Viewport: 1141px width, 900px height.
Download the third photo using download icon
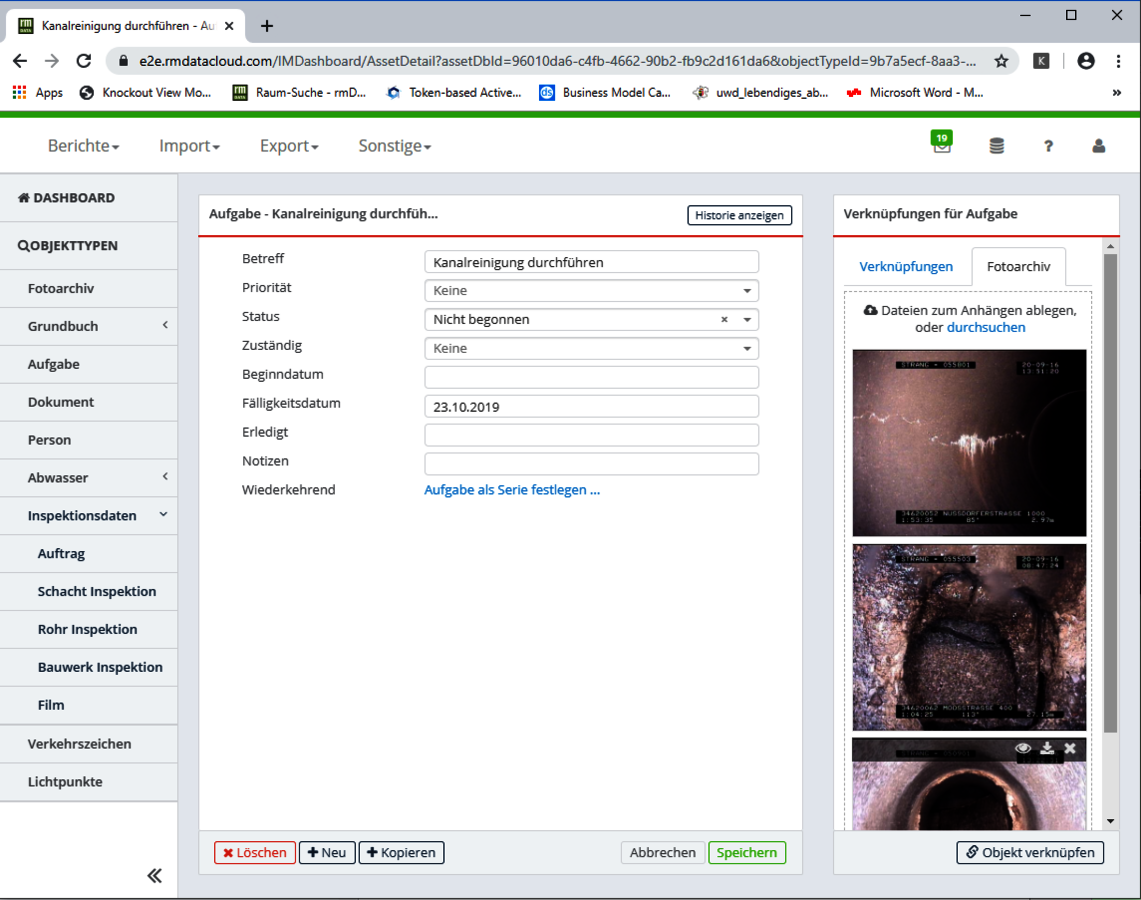[x=1047, y=748]
